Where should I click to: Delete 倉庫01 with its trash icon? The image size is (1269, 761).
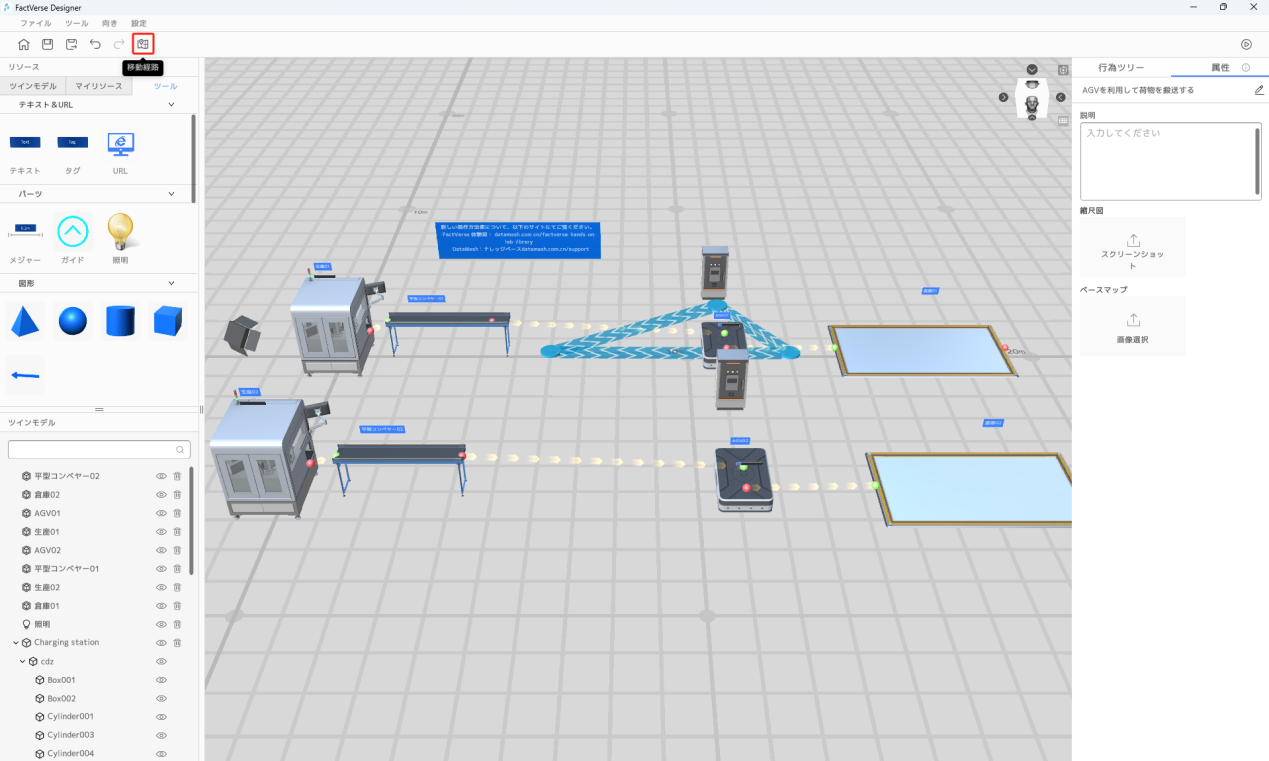point(177,606)
